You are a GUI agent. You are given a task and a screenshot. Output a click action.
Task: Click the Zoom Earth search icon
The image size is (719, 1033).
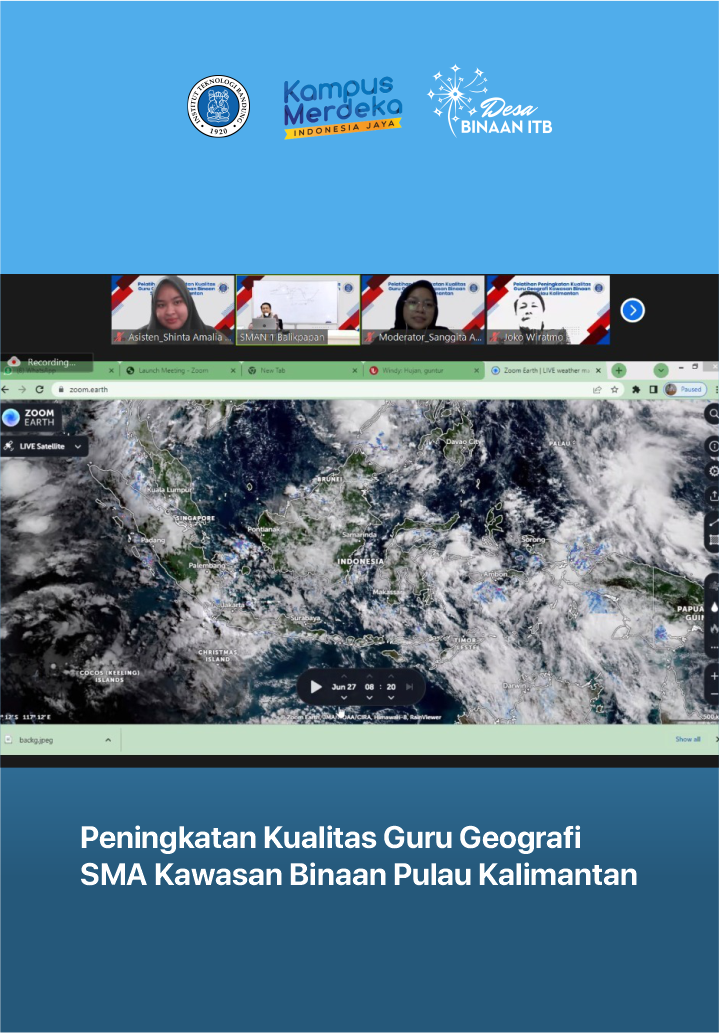(713, 413)
